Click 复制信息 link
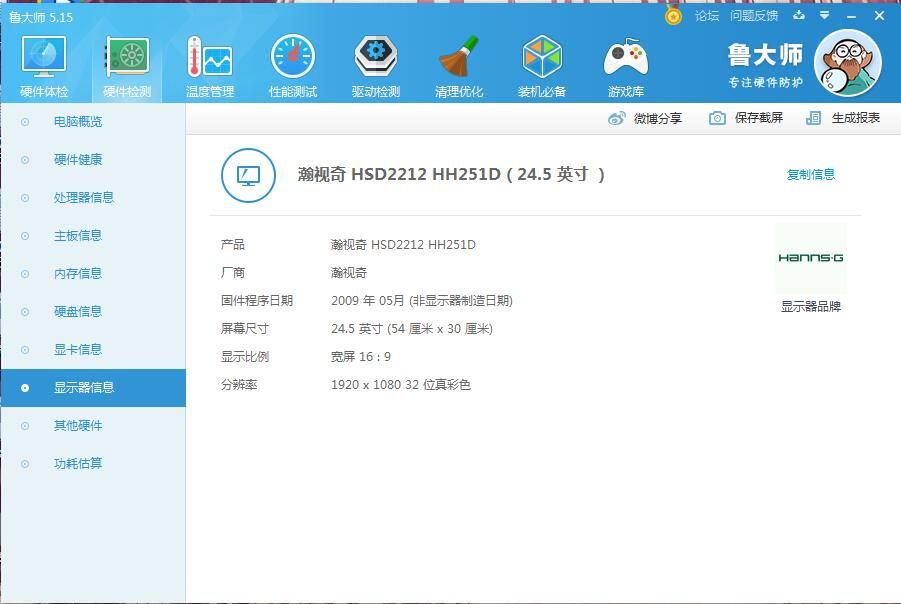901x604 pixels. pos(810,175)
